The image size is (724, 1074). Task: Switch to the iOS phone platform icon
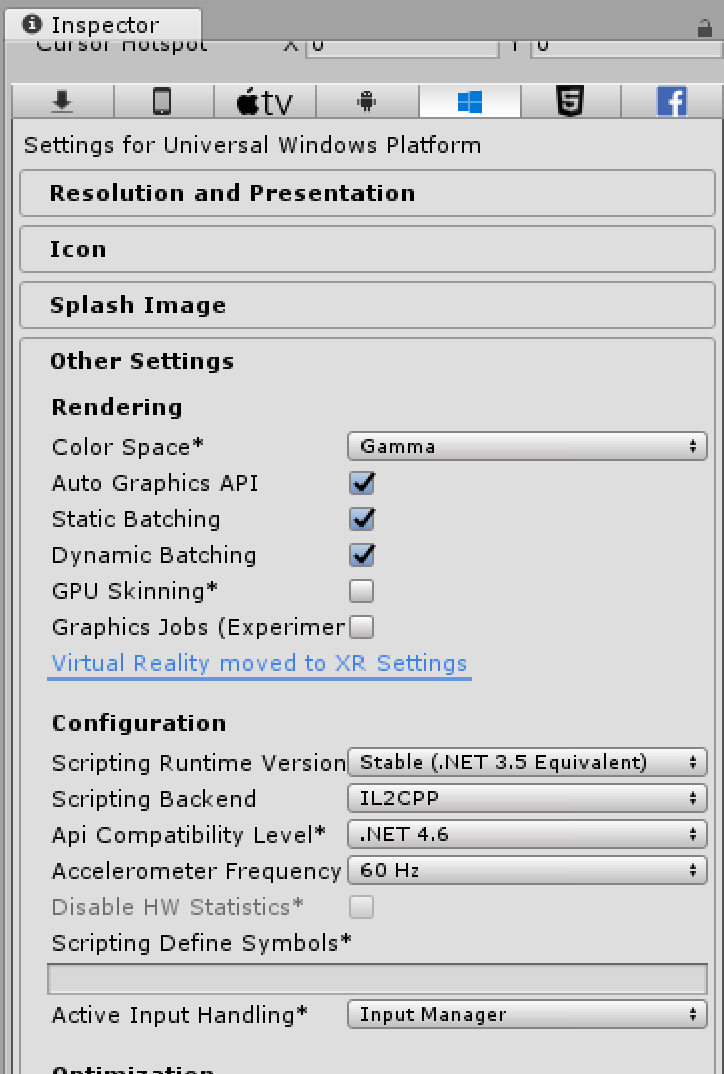click(x=163, y=101)
